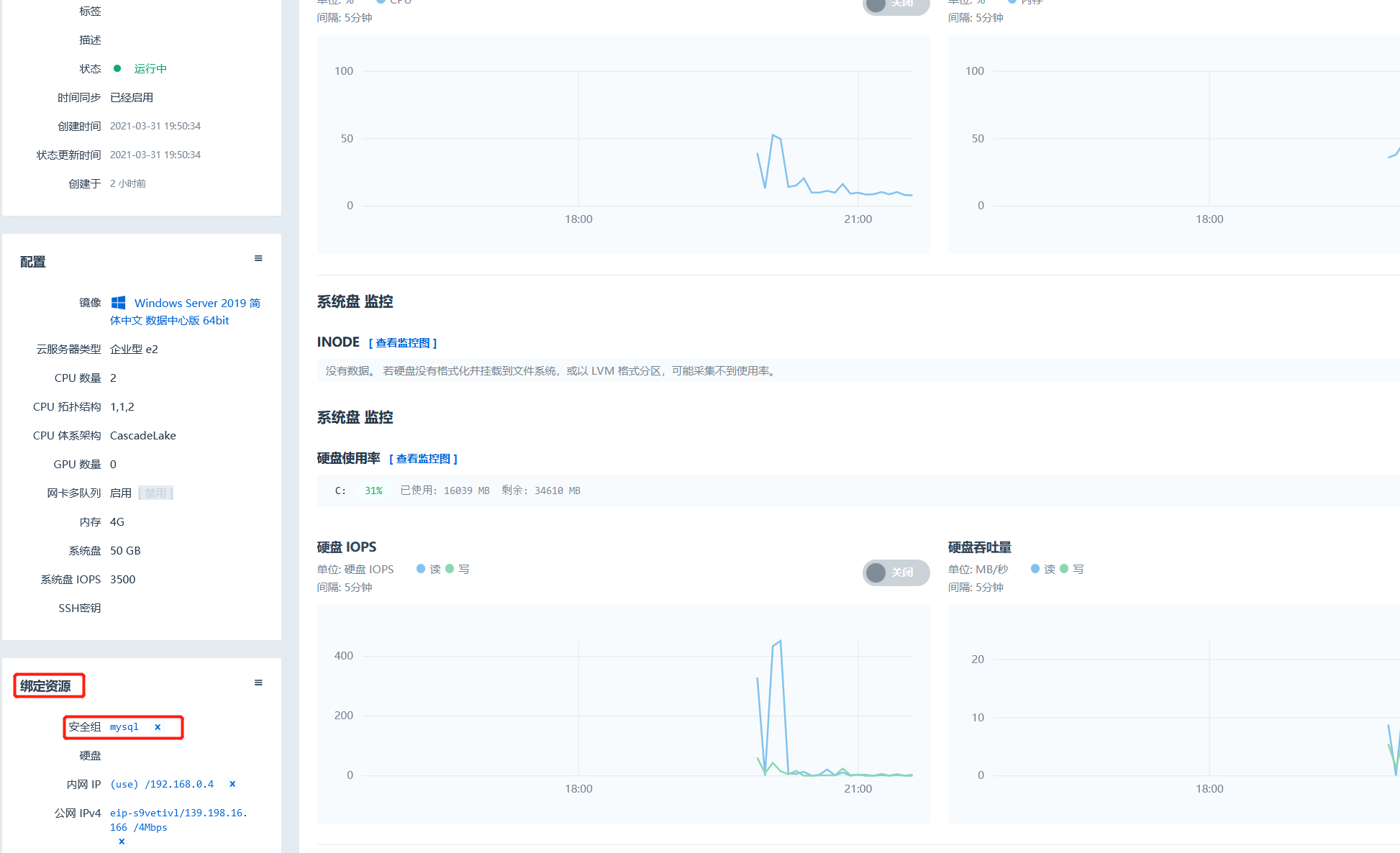Click the 2 小时前 created-at value
This screenshot has height=853, width=1400.
[x=128, y=183]
